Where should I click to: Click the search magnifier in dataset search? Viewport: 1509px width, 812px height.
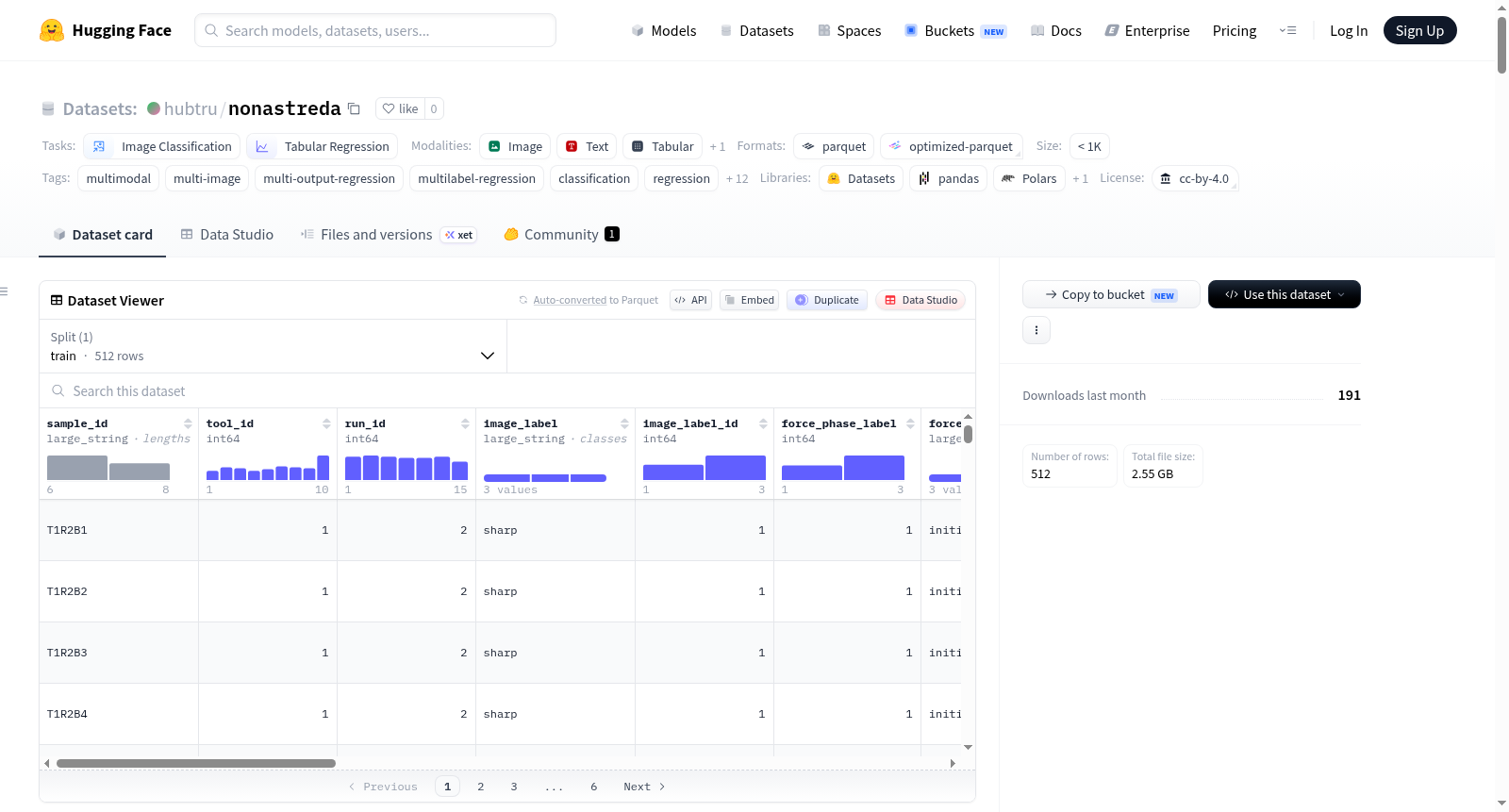[58, 390]
